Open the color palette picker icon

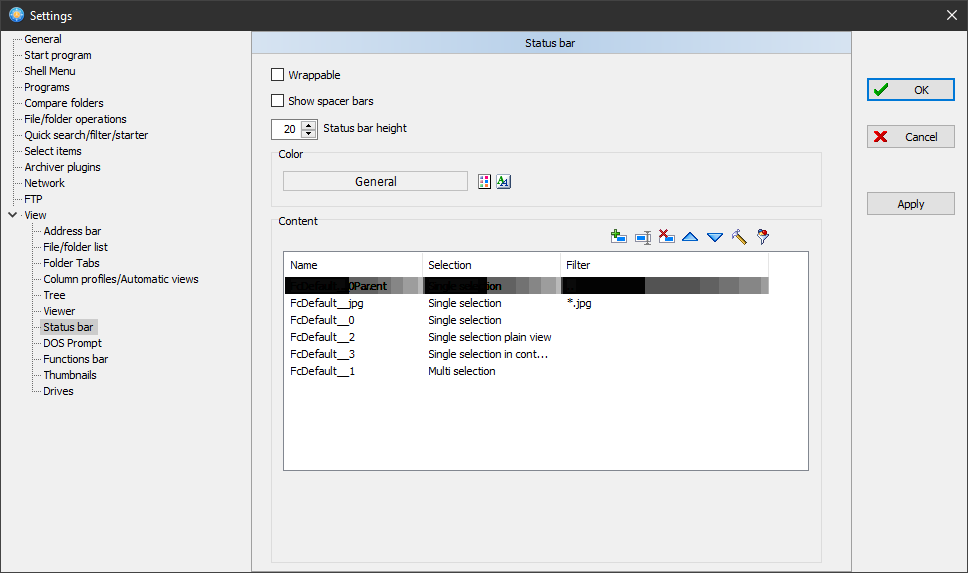(485, 182)
